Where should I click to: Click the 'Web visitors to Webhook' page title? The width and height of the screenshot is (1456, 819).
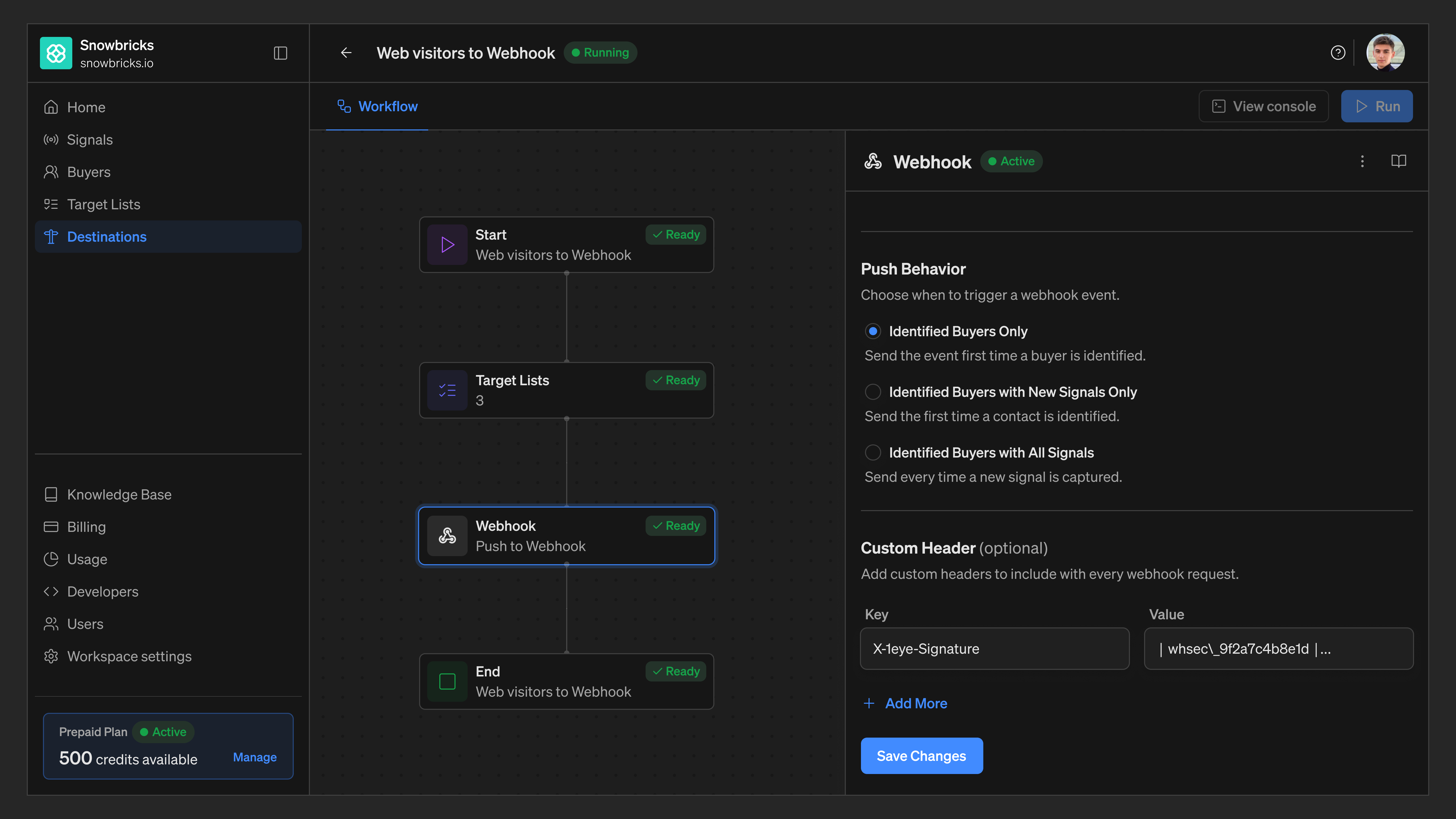pyautogui.click(x=466, y=53)
